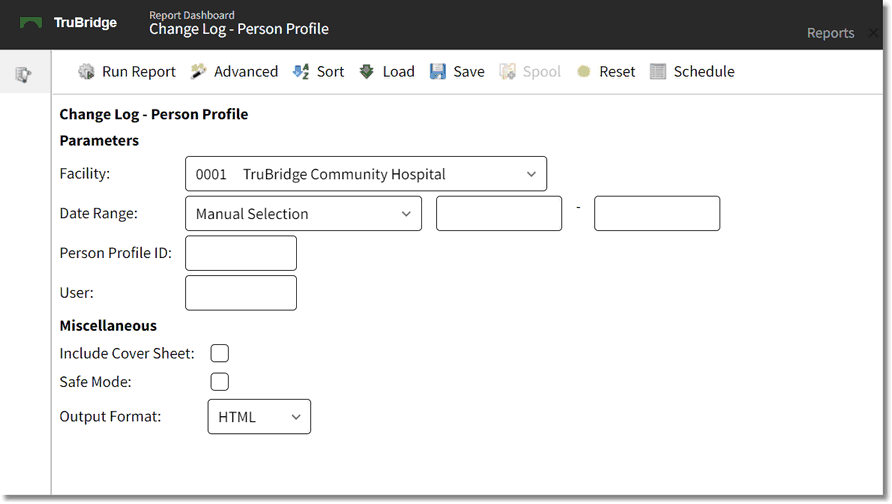Click the Save floppy disk icon
892x504 pixels.
click(x=438, y=72)
